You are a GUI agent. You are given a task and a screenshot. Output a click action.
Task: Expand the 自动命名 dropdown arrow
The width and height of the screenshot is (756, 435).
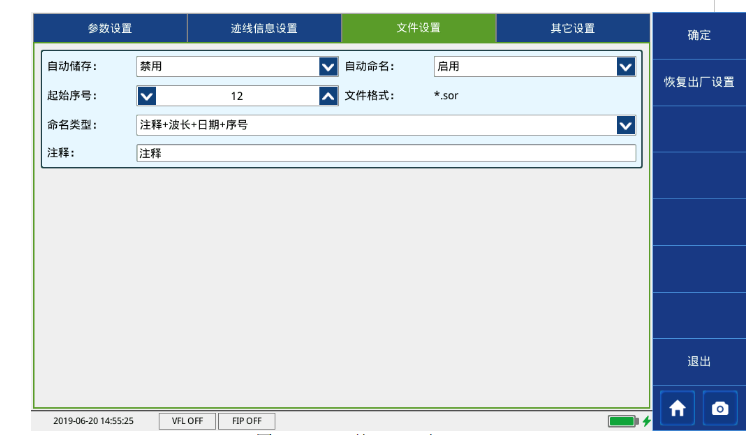tap(626, 67)
